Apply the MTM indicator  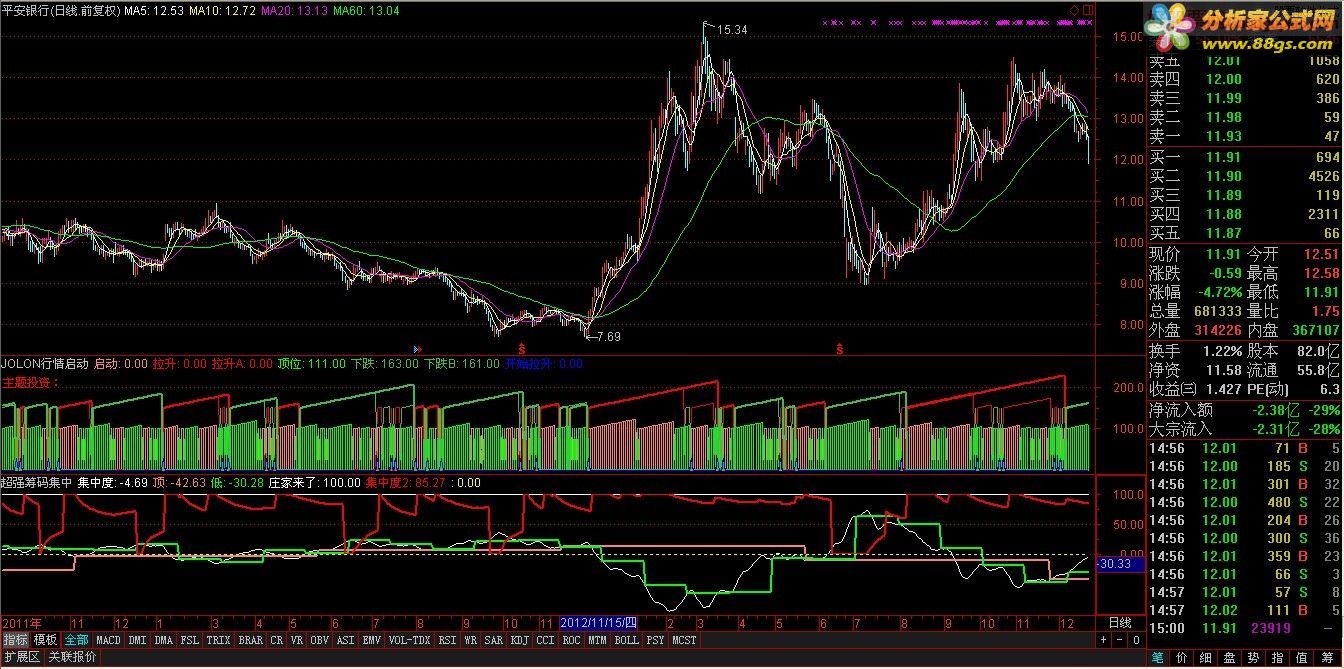(598, 640)
